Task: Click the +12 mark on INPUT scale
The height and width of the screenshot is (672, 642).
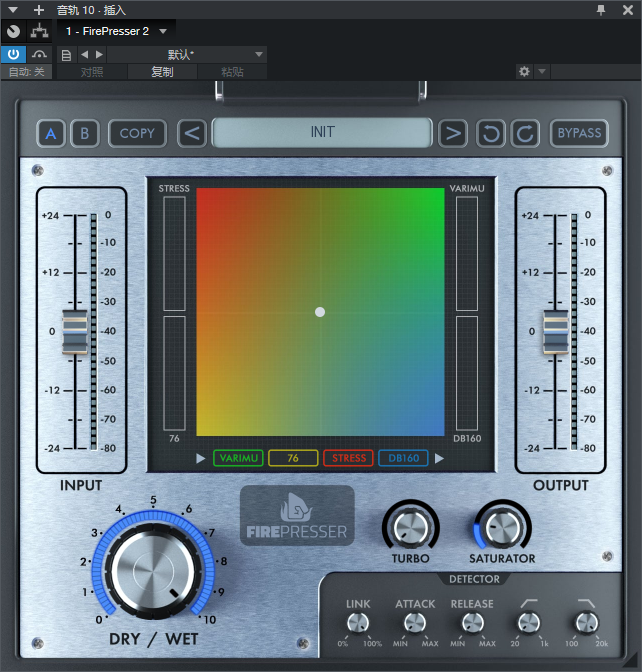Action: (51, 273)
